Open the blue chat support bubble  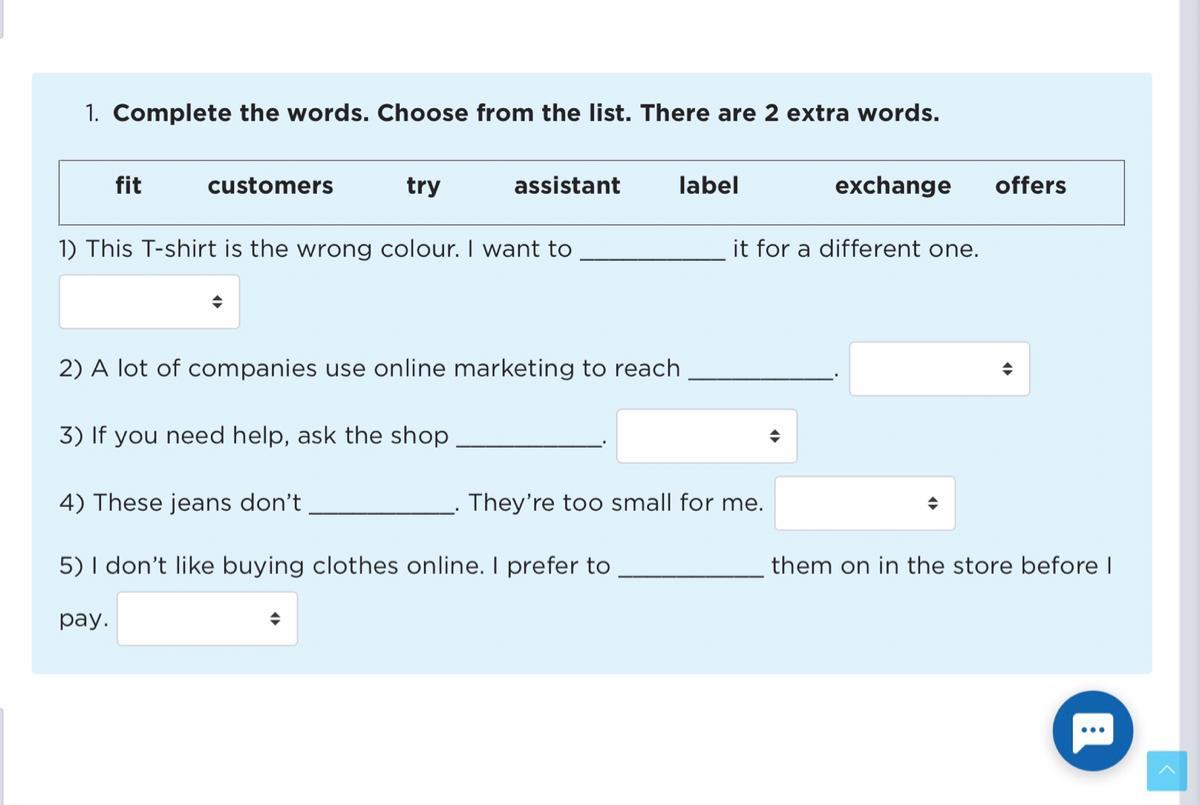tap(1092, 731)
